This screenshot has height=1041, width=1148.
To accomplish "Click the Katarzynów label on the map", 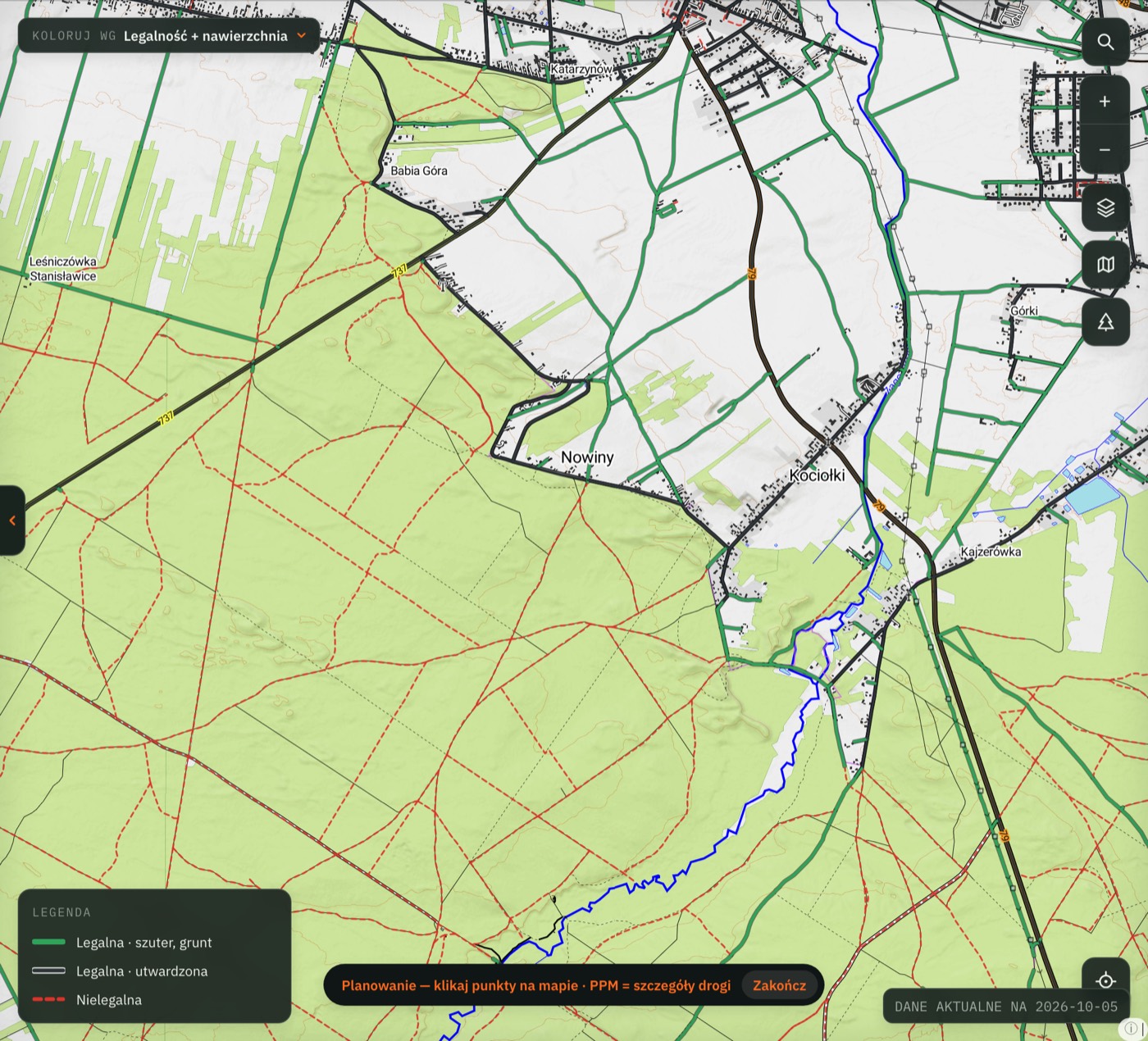I will point(581,70).
